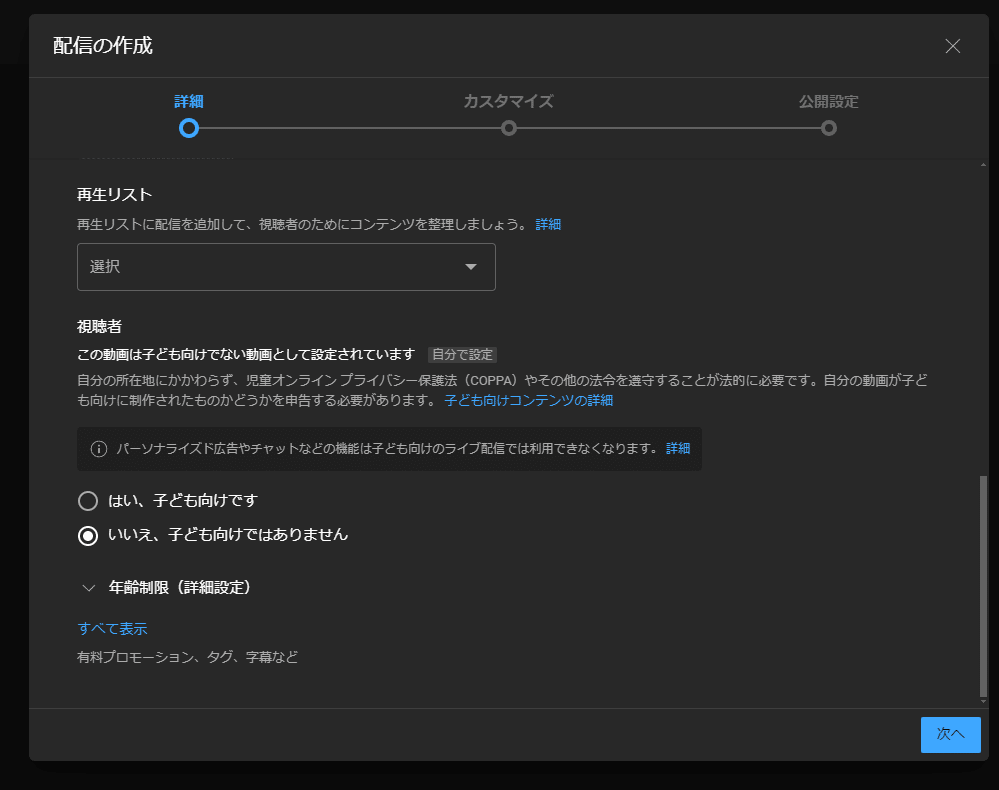Click the dialog's vertical scrollbar thumb
The image size is (999, 790).
click(983, 586)
